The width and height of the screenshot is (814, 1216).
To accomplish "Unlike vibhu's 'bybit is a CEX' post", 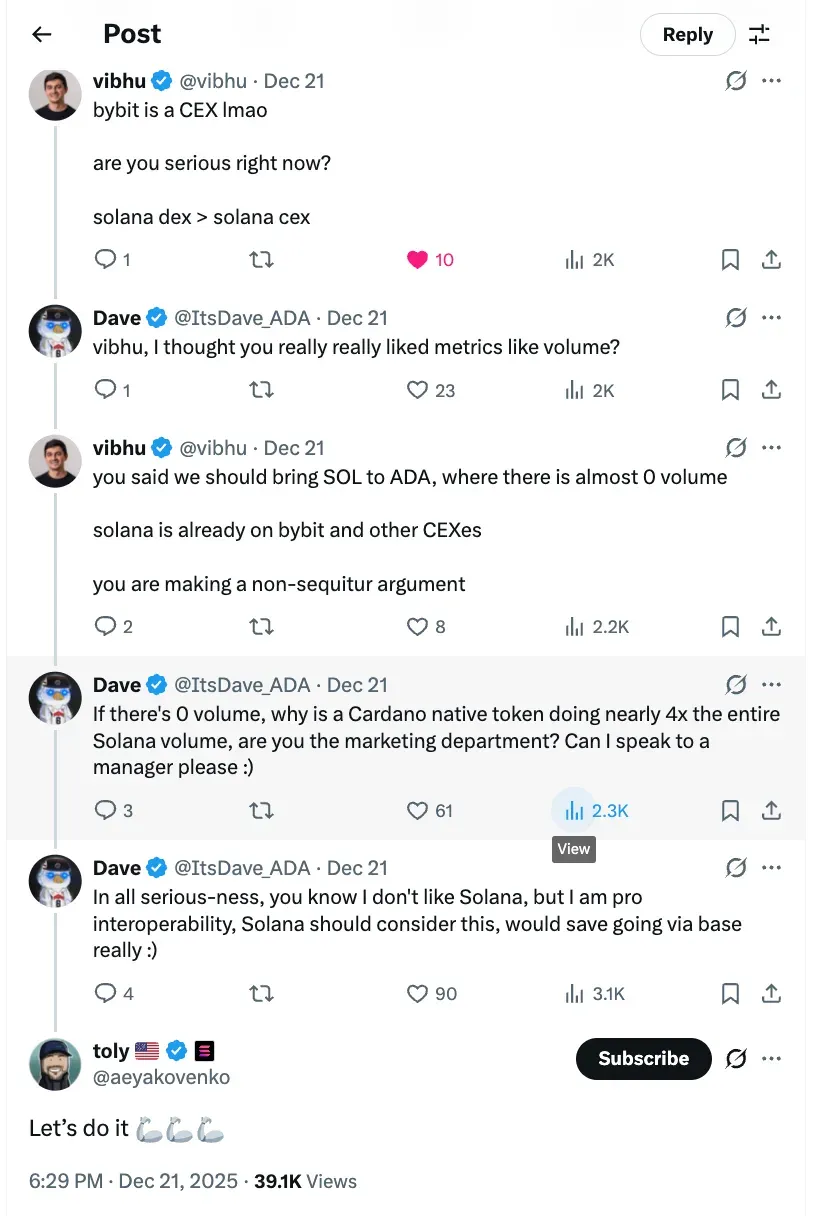I will (418, 260).
